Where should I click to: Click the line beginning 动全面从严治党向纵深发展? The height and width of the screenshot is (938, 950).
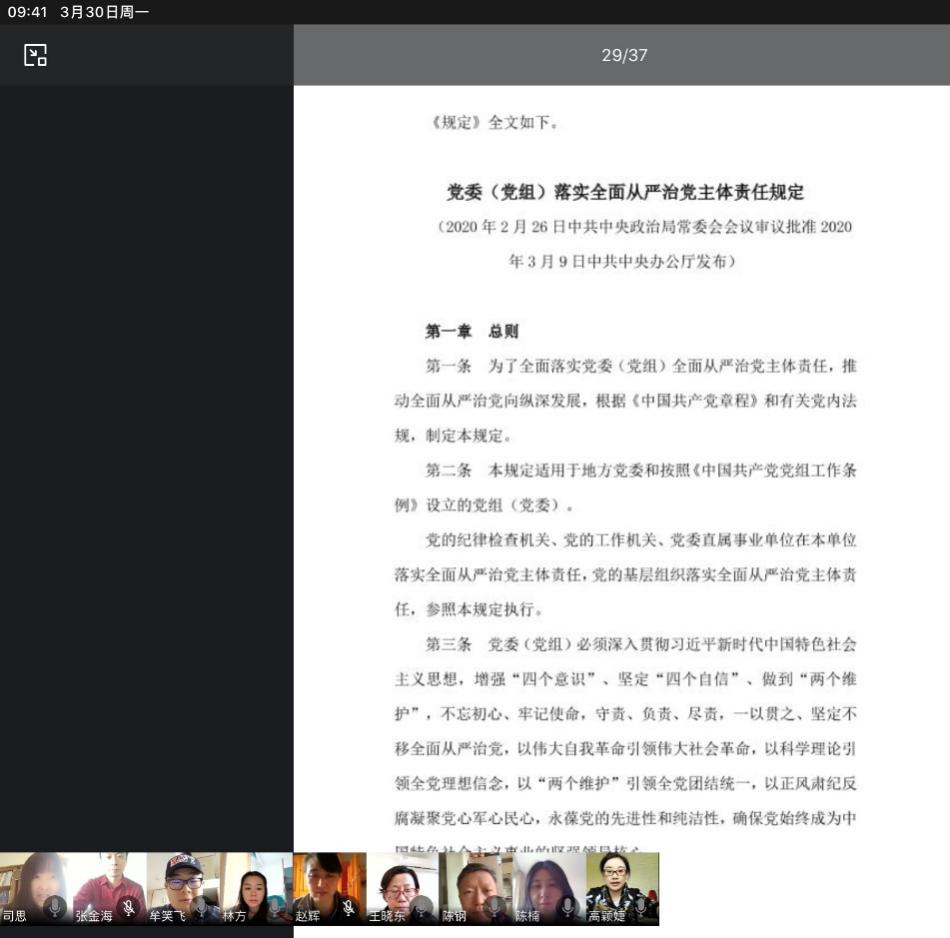[x=625, y=401]
